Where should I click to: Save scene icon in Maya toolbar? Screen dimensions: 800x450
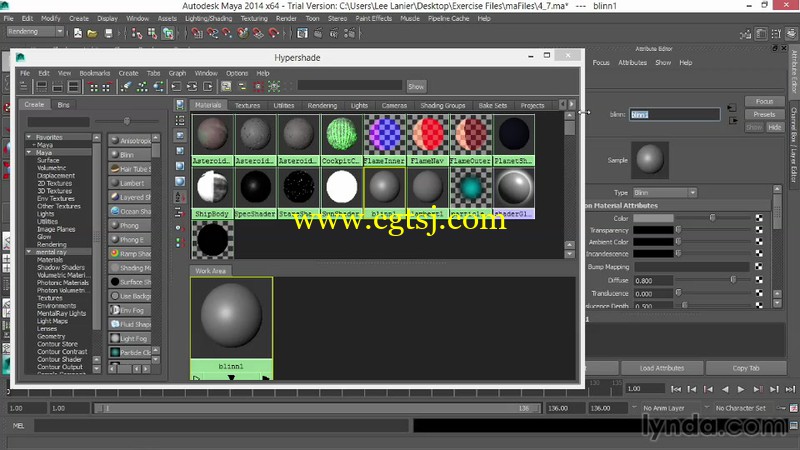coord(108,33)
